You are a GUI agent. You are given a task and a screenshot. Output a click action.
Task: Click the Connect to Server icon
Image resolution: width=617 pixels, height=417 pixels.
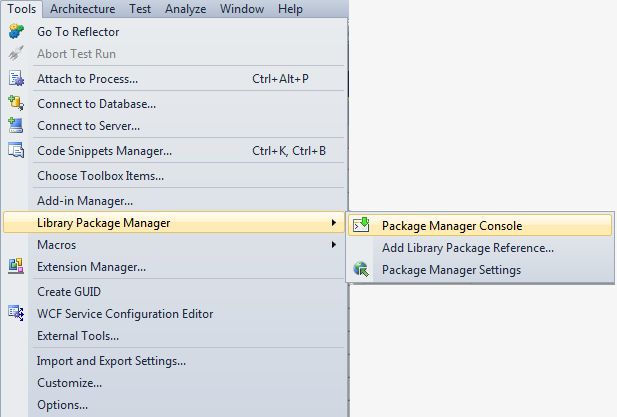coord(16,126)
